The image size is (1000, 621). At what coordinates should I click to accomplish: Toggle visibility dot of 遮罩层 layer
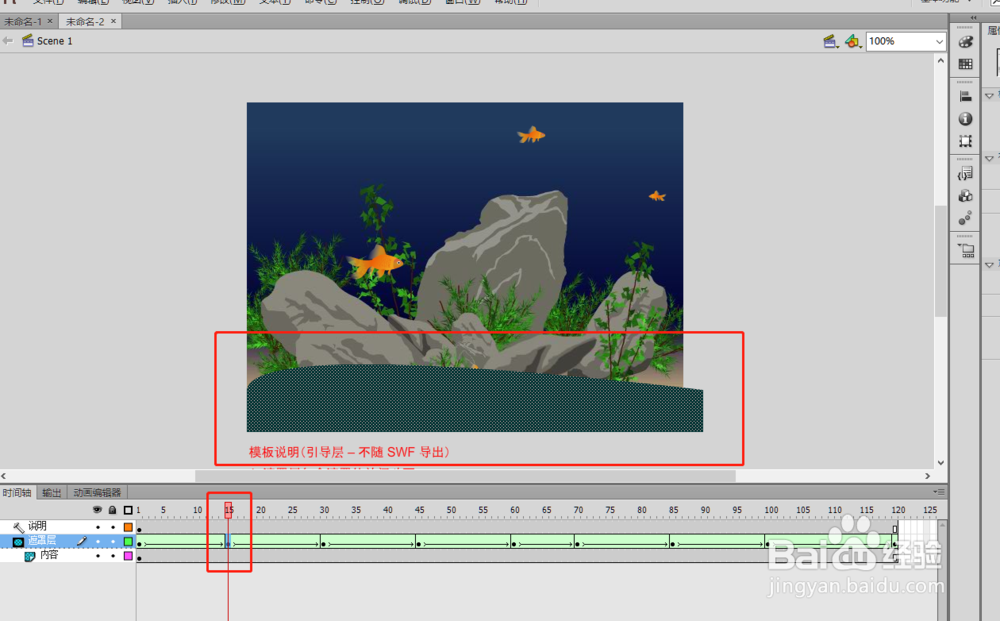tap(98, 542)
